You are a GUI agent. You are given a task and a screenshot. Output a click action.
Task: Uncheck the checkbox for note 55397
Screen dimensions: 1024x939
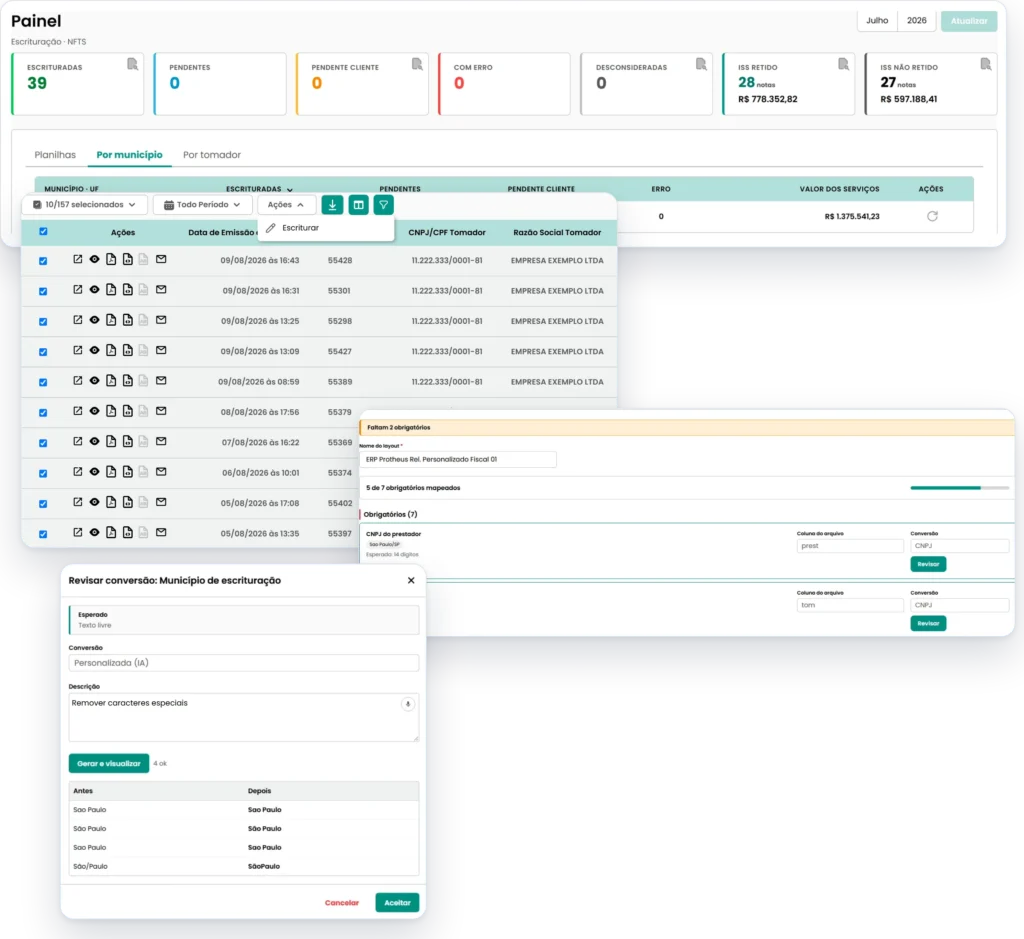(43, 534)
